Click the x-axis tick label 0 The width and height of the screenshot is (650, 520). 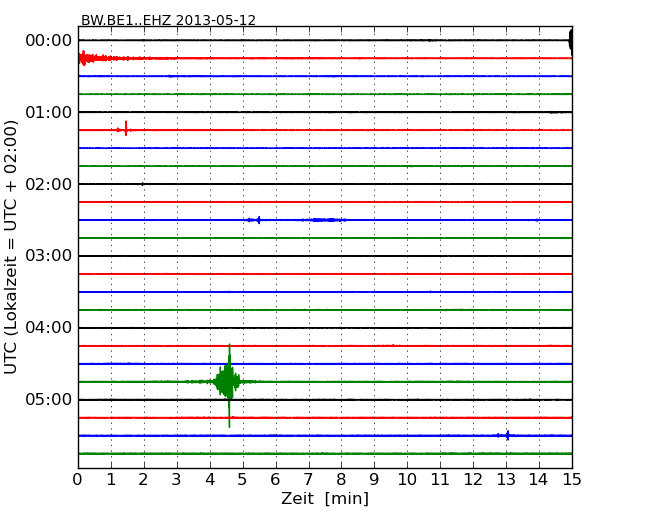(78, 480)
